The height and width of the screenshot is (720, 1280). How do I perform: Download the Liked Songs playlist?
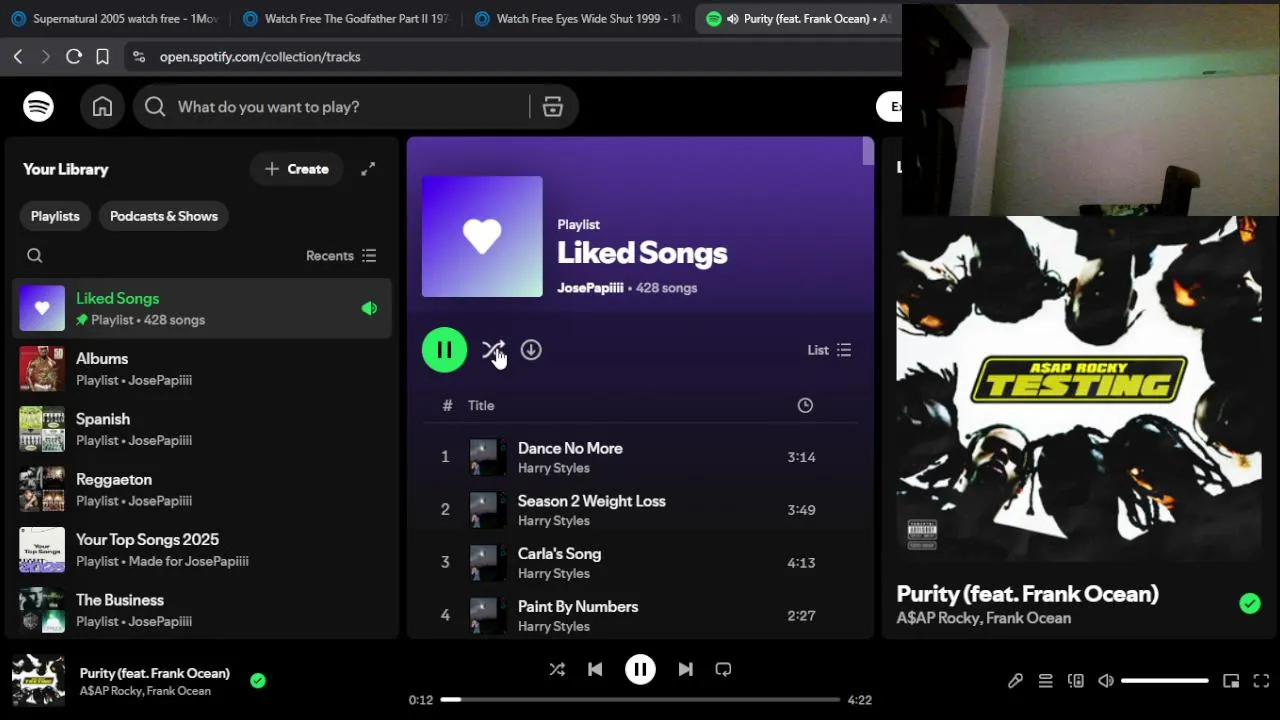(531, 350)
